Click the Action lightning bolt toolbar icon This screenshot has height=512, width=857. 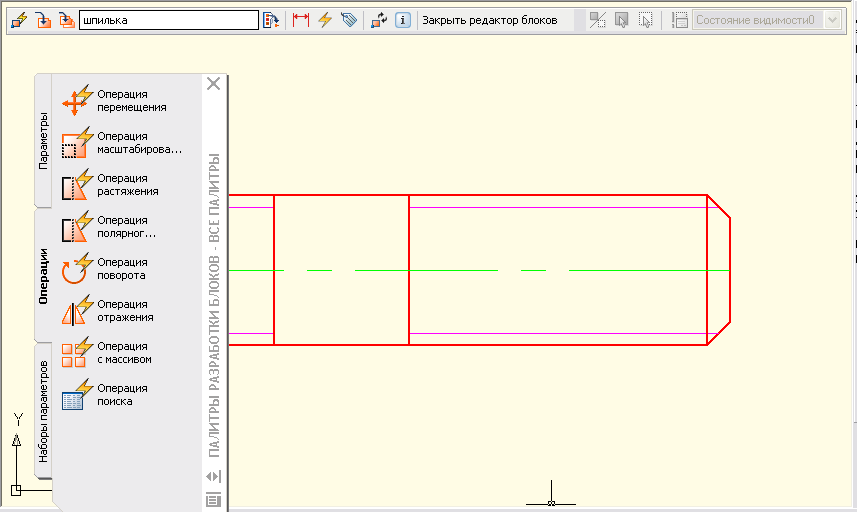pos(325,20)
